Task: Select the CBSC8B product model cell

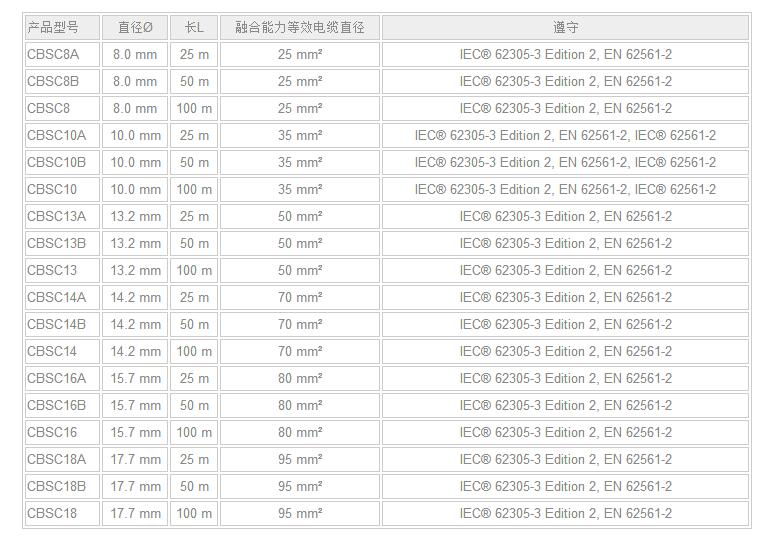Action: (53, 81)
